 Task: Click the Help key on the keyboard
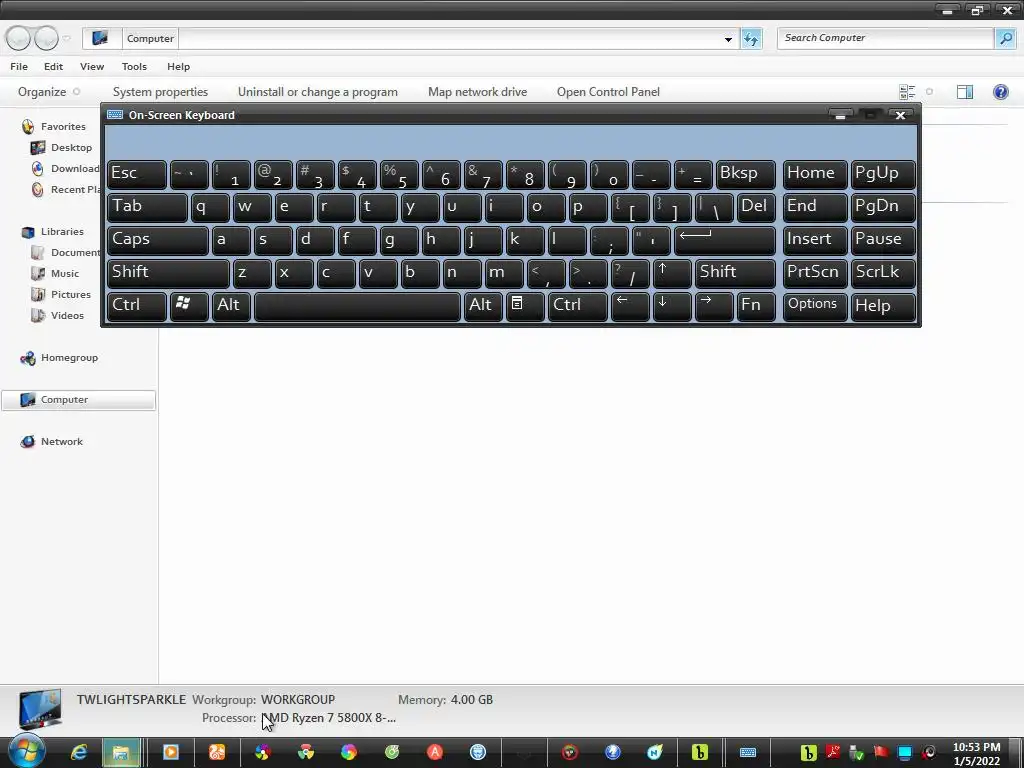pos(882,306)
